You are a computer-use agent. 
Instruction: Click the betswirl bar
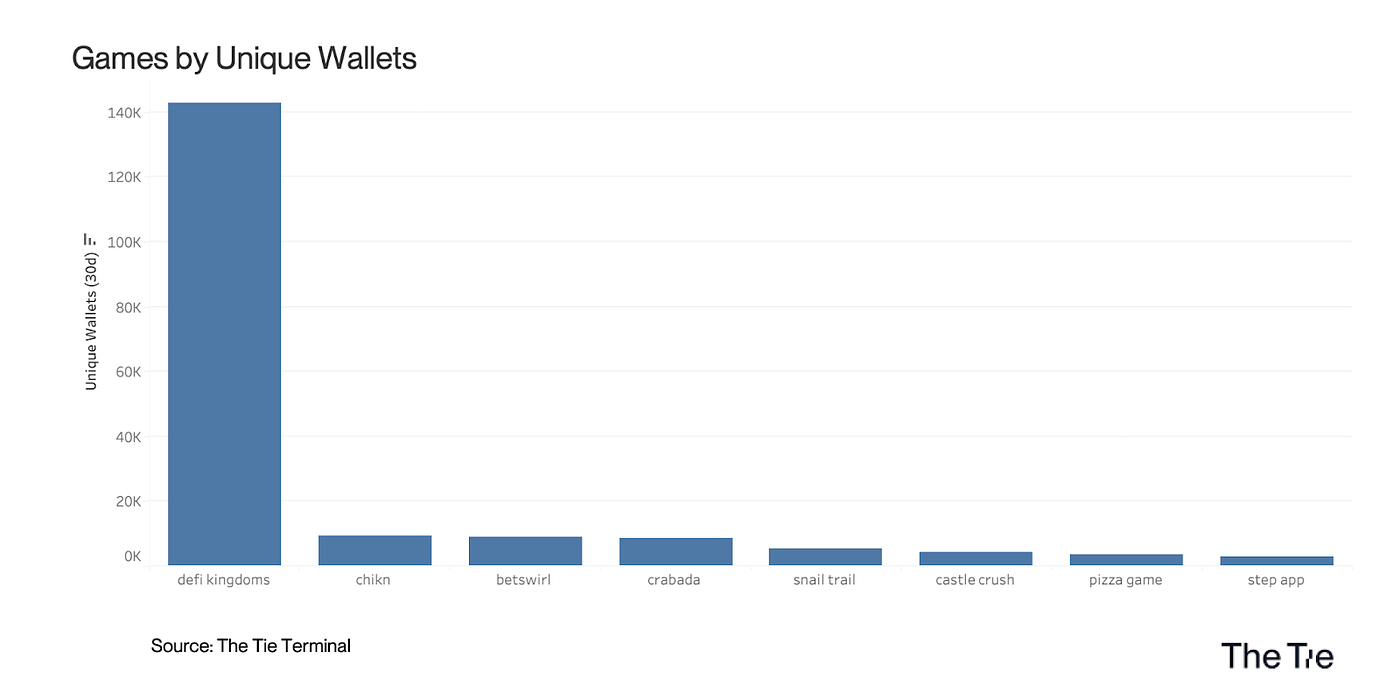click(525, 551)
